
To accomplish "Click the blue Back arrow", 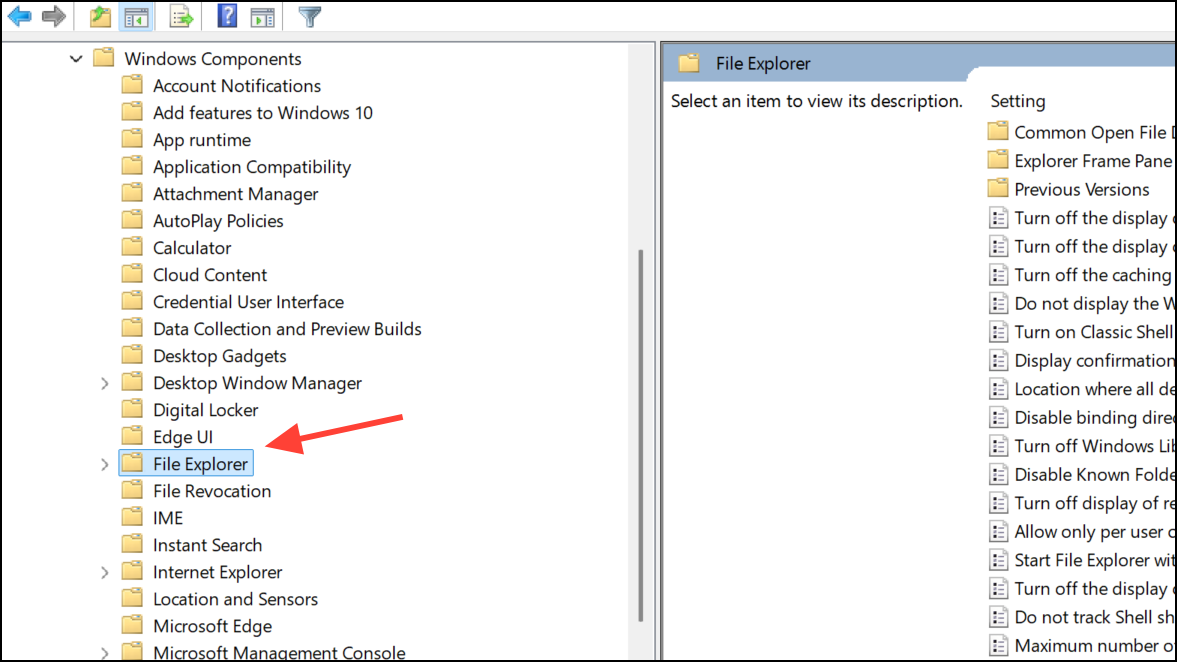I will click(x=20, y=16).
